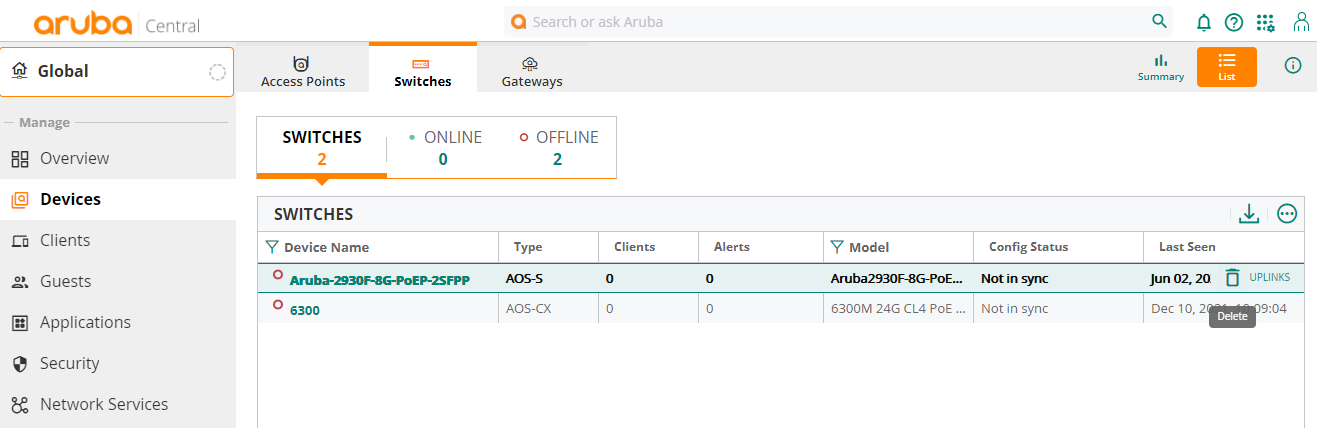The width and height of the screenshot is (1317, 428).
Task: Click offline status icon for Aruba-2930F
Action: pyautogui.click(x=278, y=274)
